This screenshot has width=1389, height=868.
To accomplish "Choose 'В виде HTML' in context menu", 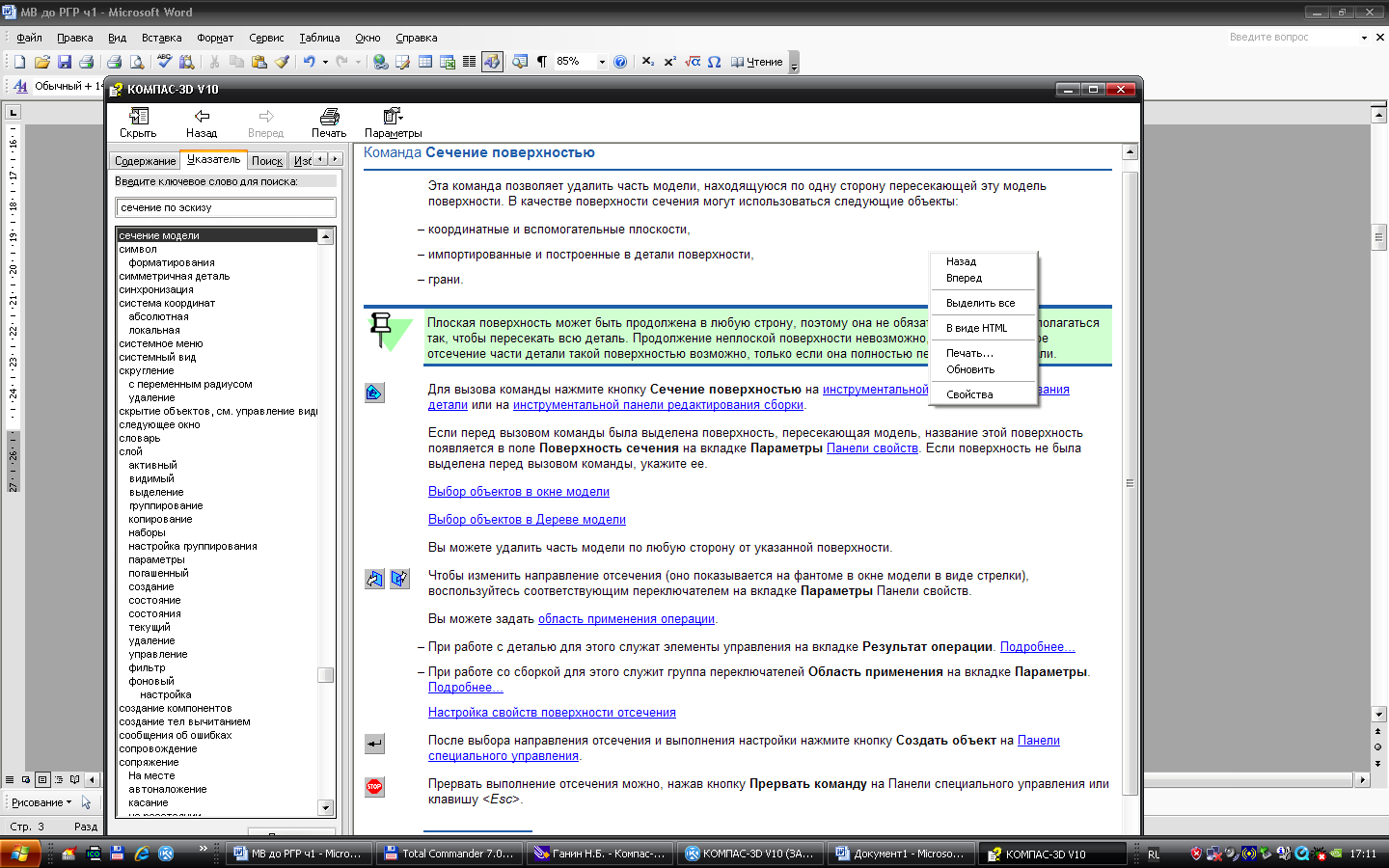I will click(983, 328).
